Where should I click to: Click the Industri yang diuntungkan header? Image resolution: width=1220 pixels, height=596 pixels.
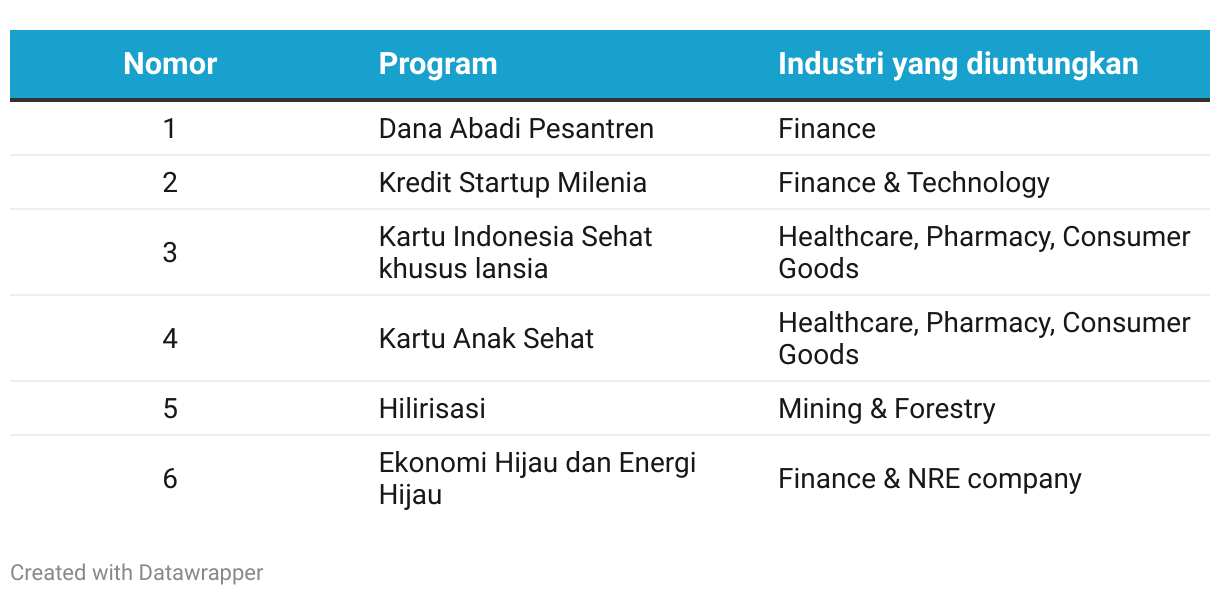coord(958,64)
